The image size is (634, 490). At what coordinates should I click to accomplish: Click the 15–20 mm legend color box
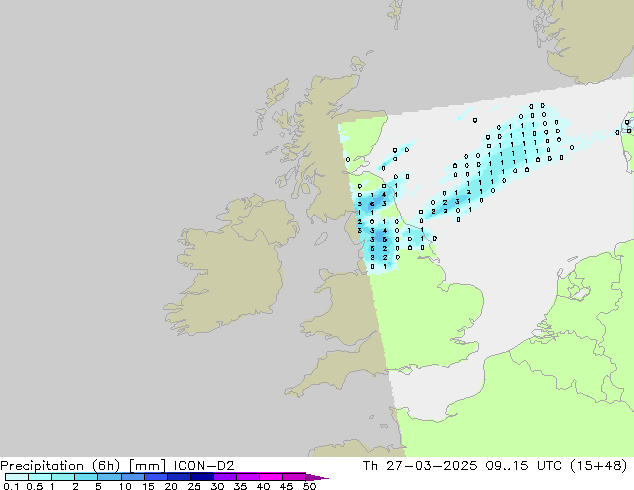pyautogui.click(x=155, y=477)
